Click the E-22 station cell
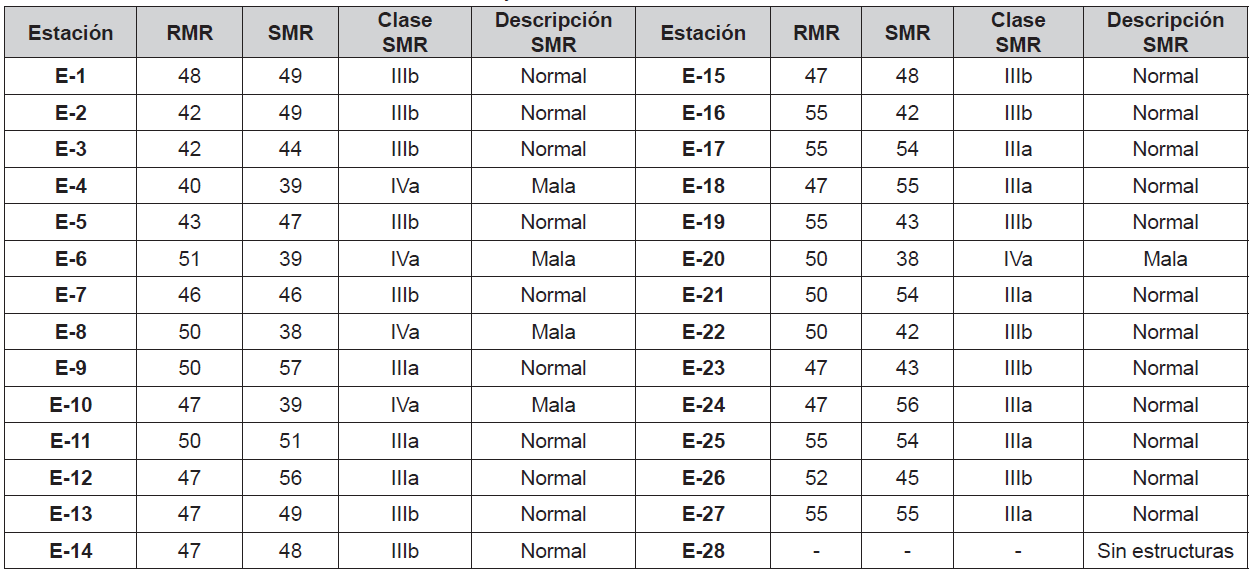 pos(703,332)
